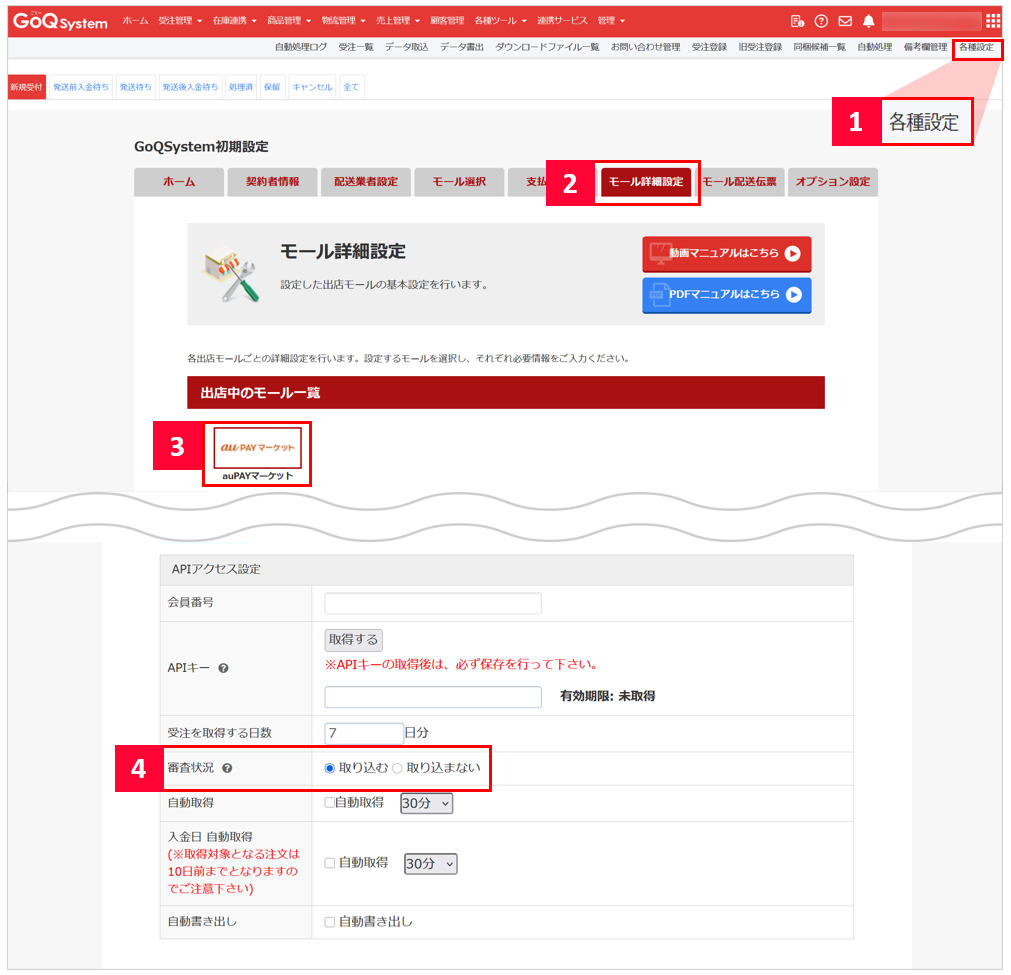Select the auPAYマーケット mall logo
The width and height of the screenshot is (1011, 975).
(257, 449)
